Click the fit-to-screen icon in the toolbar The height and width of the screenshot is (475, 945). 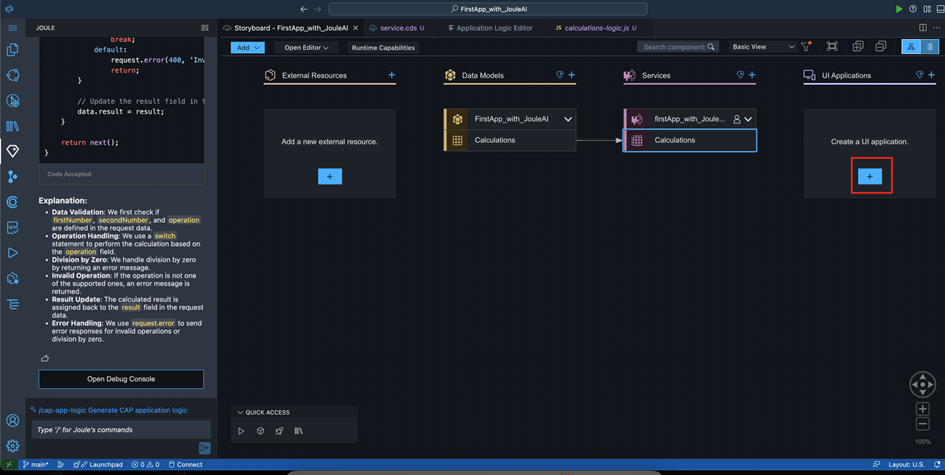[x=832, y=47]
